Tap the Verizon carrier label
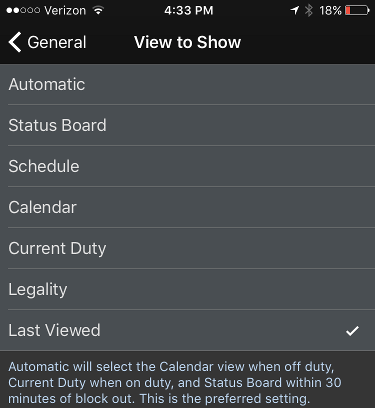Screen dimensions: 375x408 pyautogui.click(x=65, y=11)
